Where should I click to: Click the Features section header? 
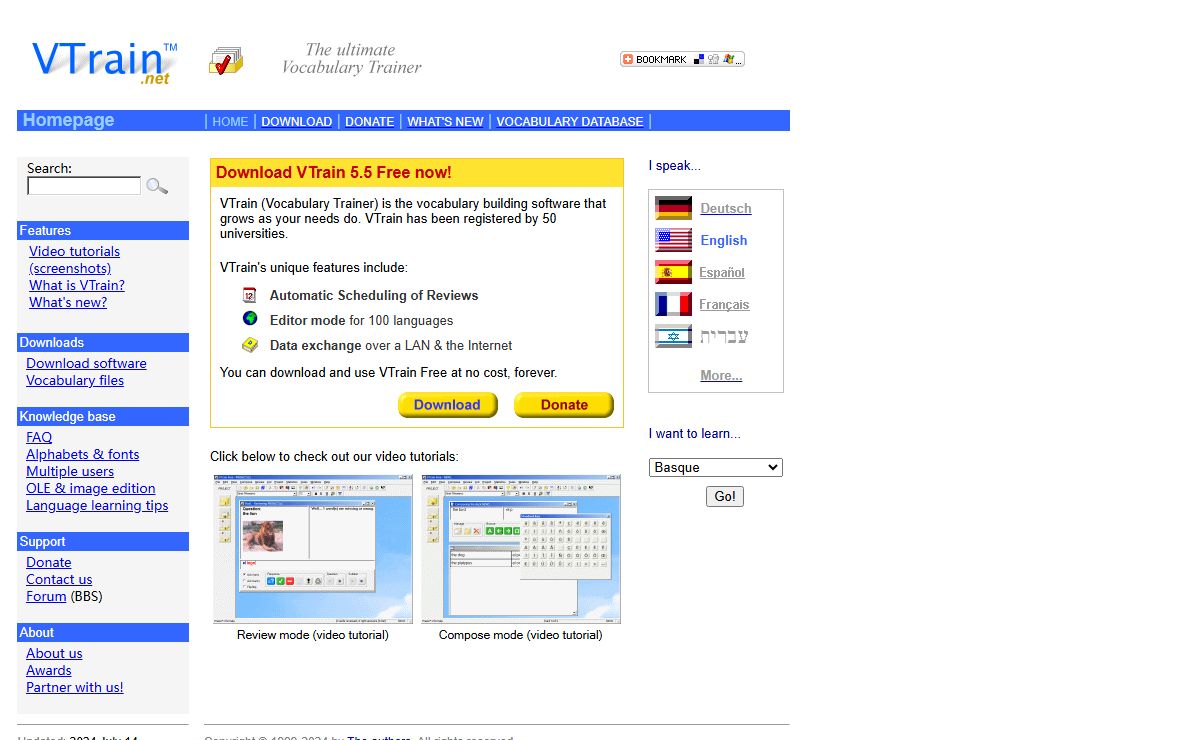(x=103, y=230)
